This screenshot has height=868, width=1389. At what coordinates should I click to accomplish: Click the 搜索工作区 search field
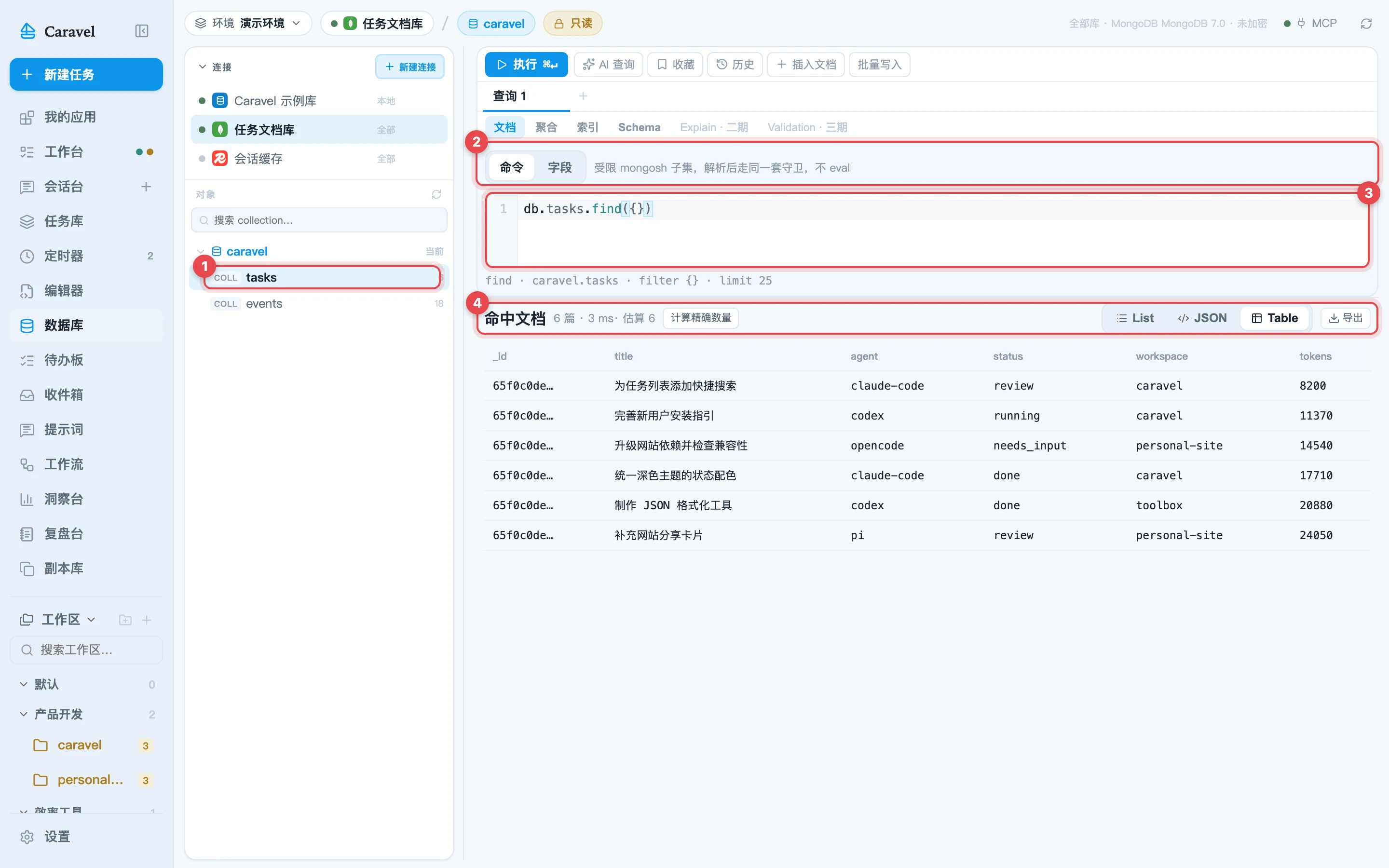pyautogui.click(x=86, y=650)
